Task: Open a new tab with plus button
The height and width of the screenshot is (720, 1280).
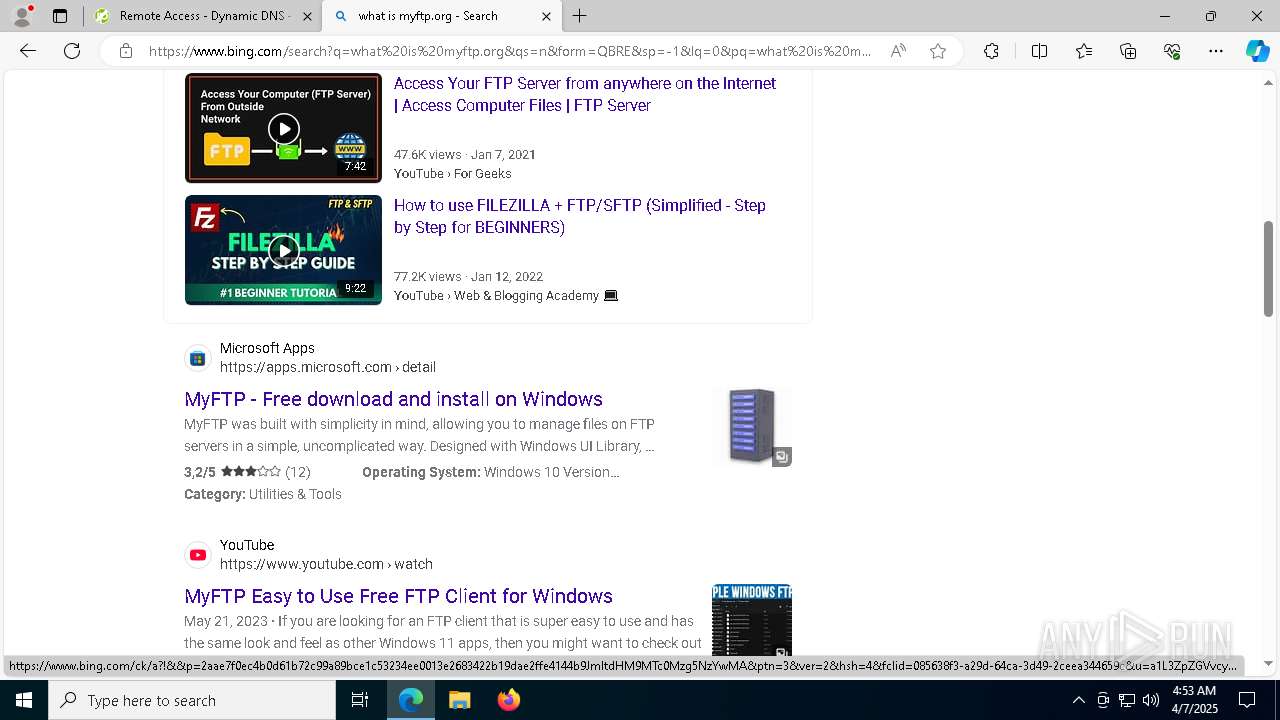Action: 580,16
